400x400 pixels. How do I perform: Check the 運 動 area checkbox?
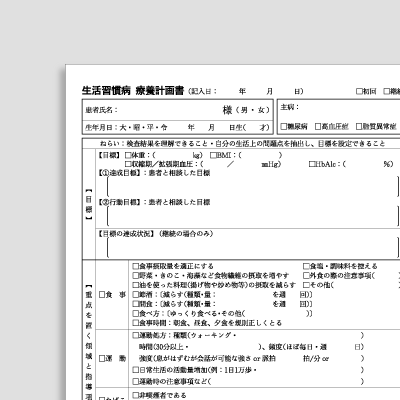point(102,359)
